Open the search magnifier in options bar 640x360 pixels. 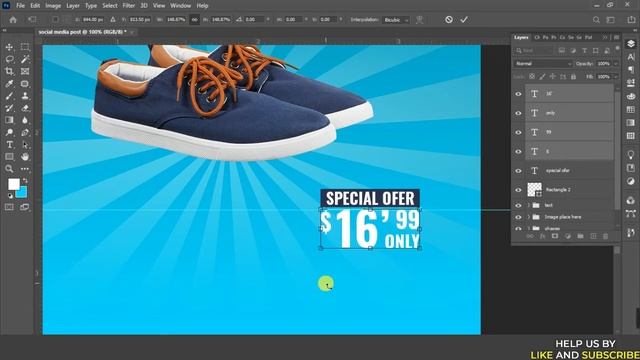[596, 20]
